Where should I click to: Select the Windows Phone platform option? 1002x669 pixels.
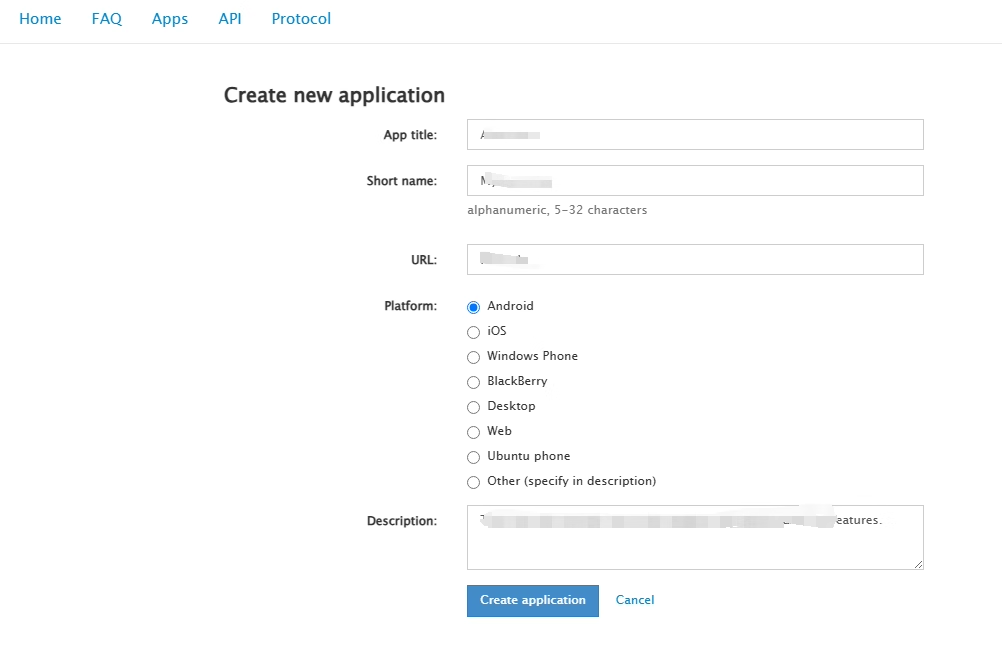click(x=474, y=357)
